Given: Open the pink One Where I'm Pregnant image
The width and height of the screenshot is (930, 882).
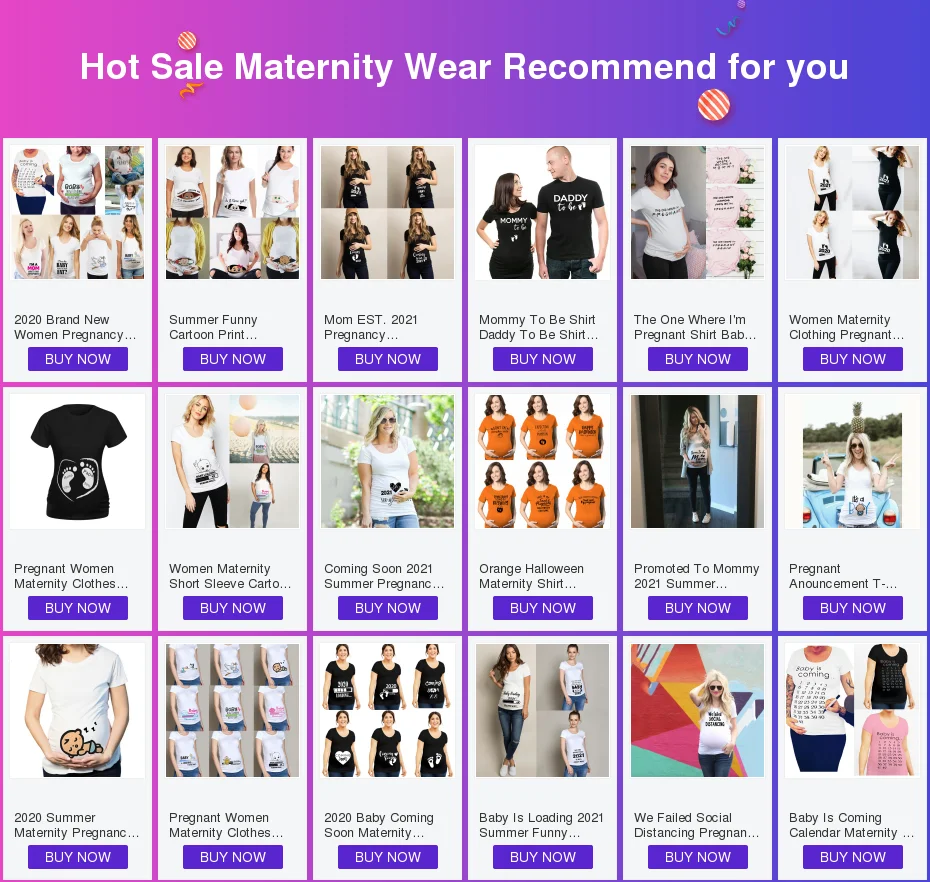Looking at the screenshot, I should tap(698, 212).
